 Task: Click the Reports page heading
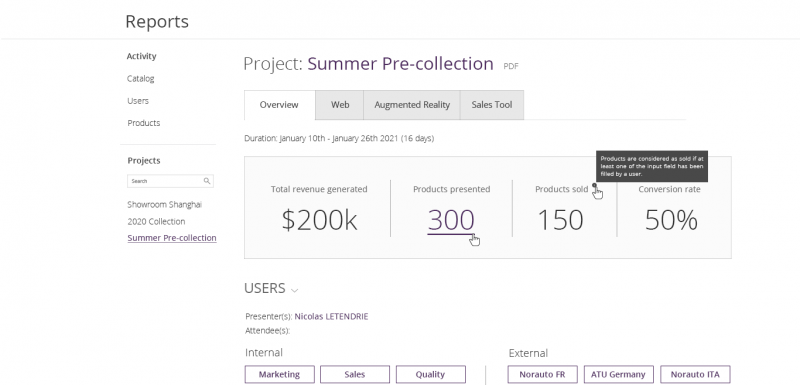click(157, 21)
